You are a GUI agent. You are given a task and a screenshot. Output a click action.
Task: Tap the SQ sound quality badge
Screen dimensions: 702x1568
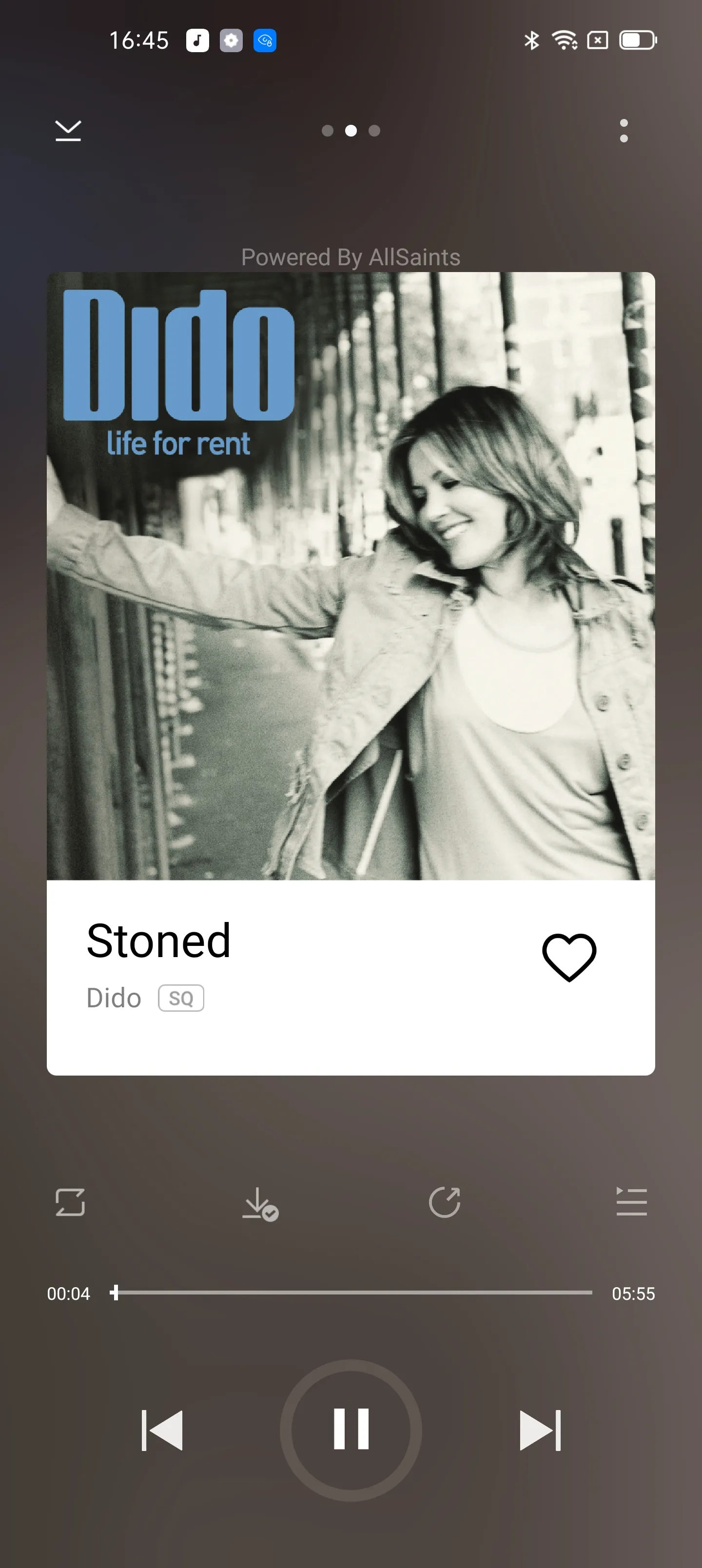pyautogui.click(x=181, y=998)
